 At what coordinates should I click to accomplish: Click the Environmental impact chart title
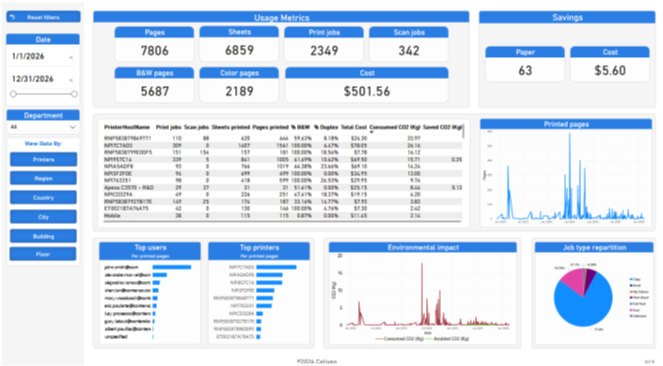click(423, 248)
